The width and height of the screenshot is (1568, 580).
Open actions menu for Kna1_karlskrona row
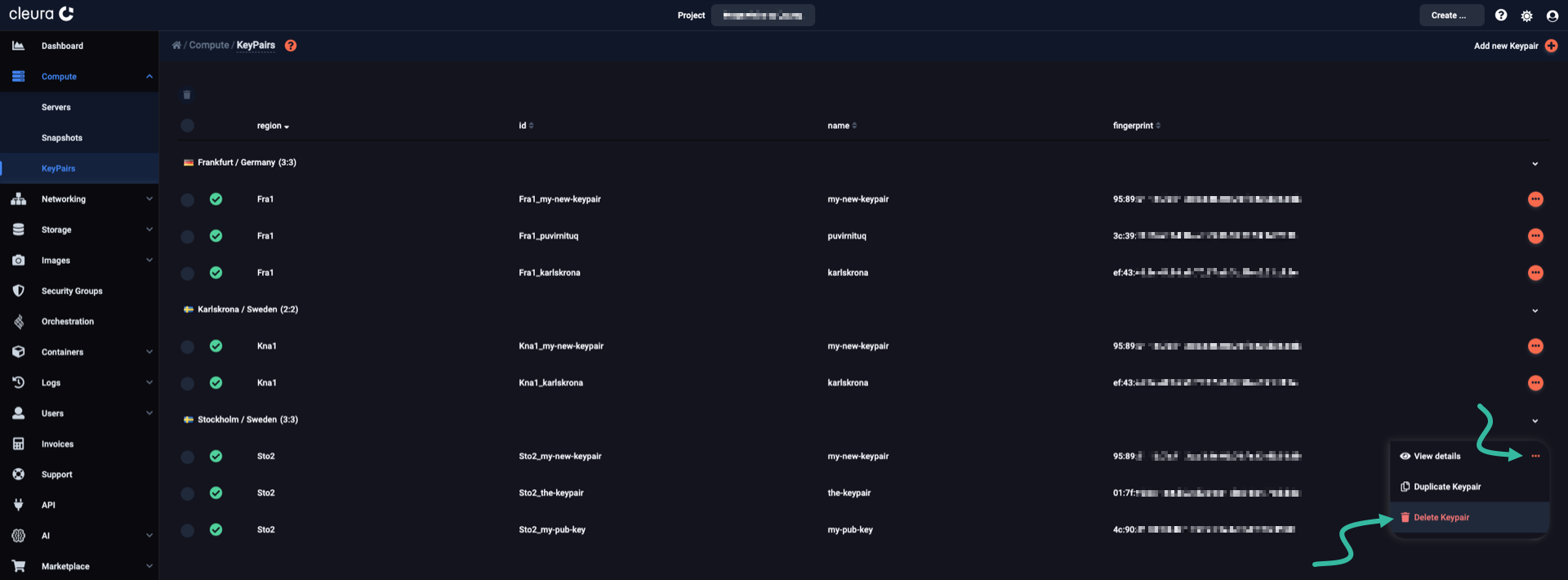click(1535, 383)
